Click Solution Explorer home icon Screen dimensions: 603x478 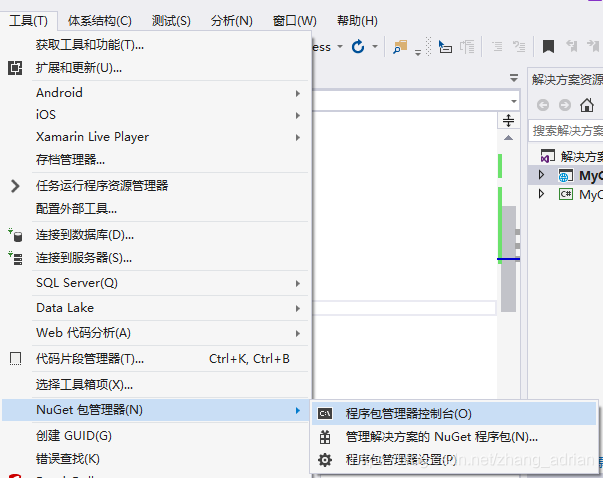[587, 105]
